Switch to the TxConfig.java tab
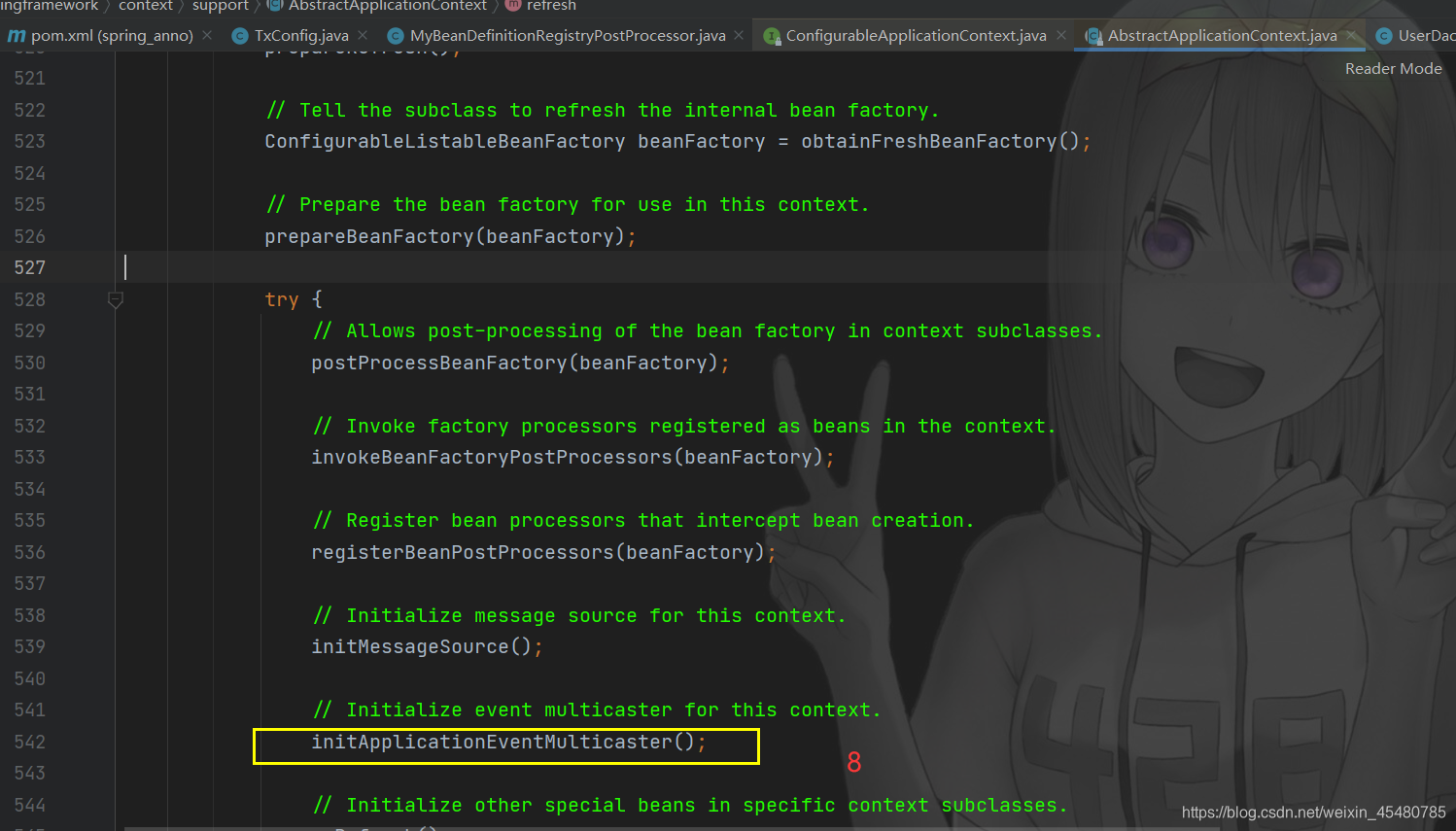Viewport: 1456px width, 831px height. tap(301, 36)
